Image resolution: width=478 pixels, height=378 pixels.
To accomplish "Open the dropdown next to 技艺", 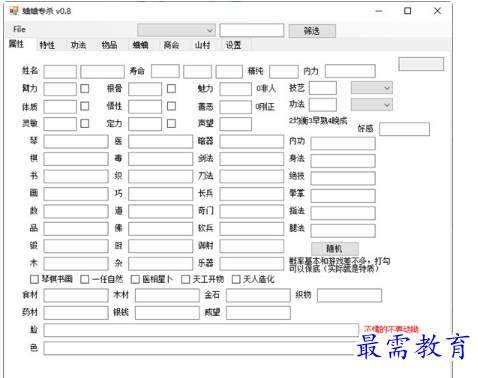I will click(x=372, y=88).
